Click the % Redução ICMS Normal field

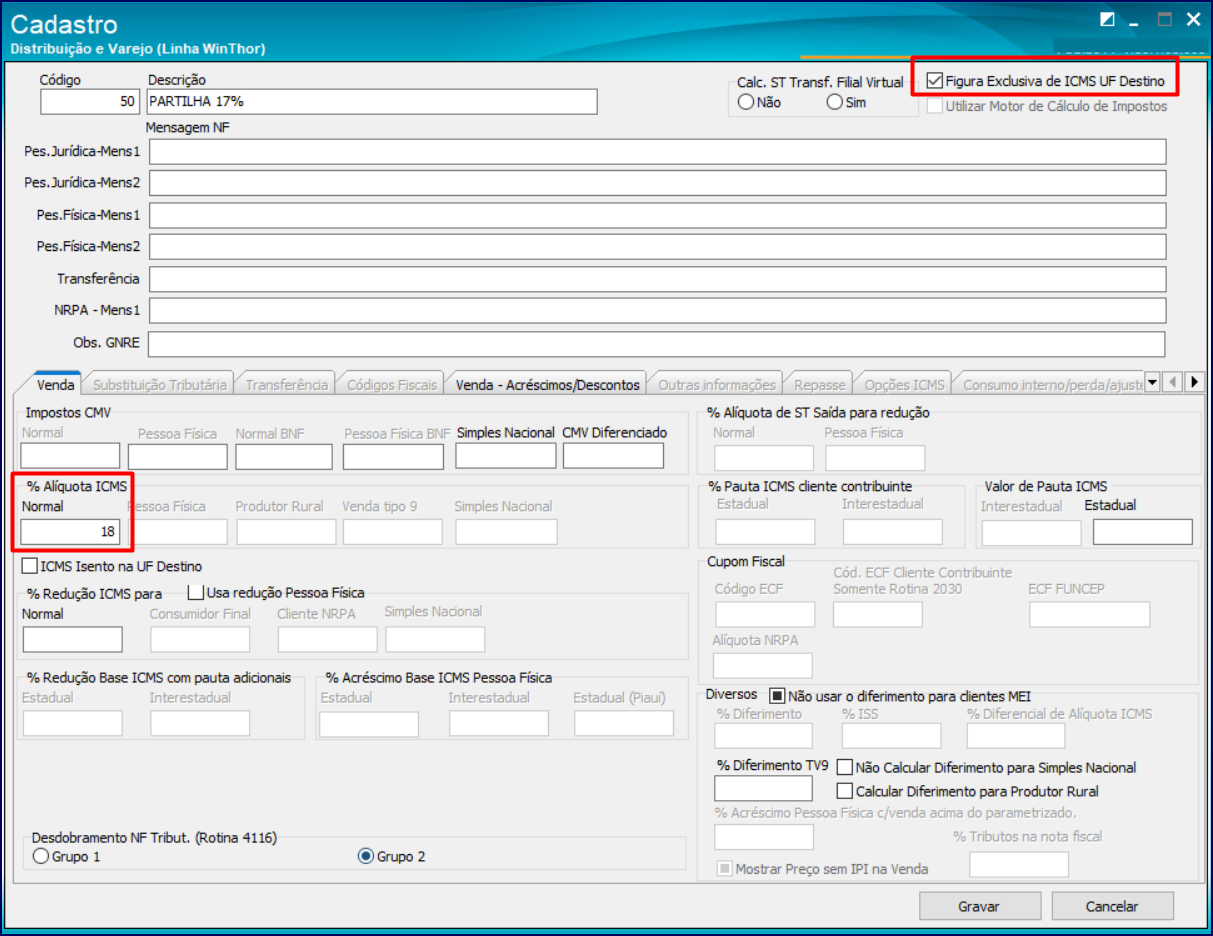72,639
